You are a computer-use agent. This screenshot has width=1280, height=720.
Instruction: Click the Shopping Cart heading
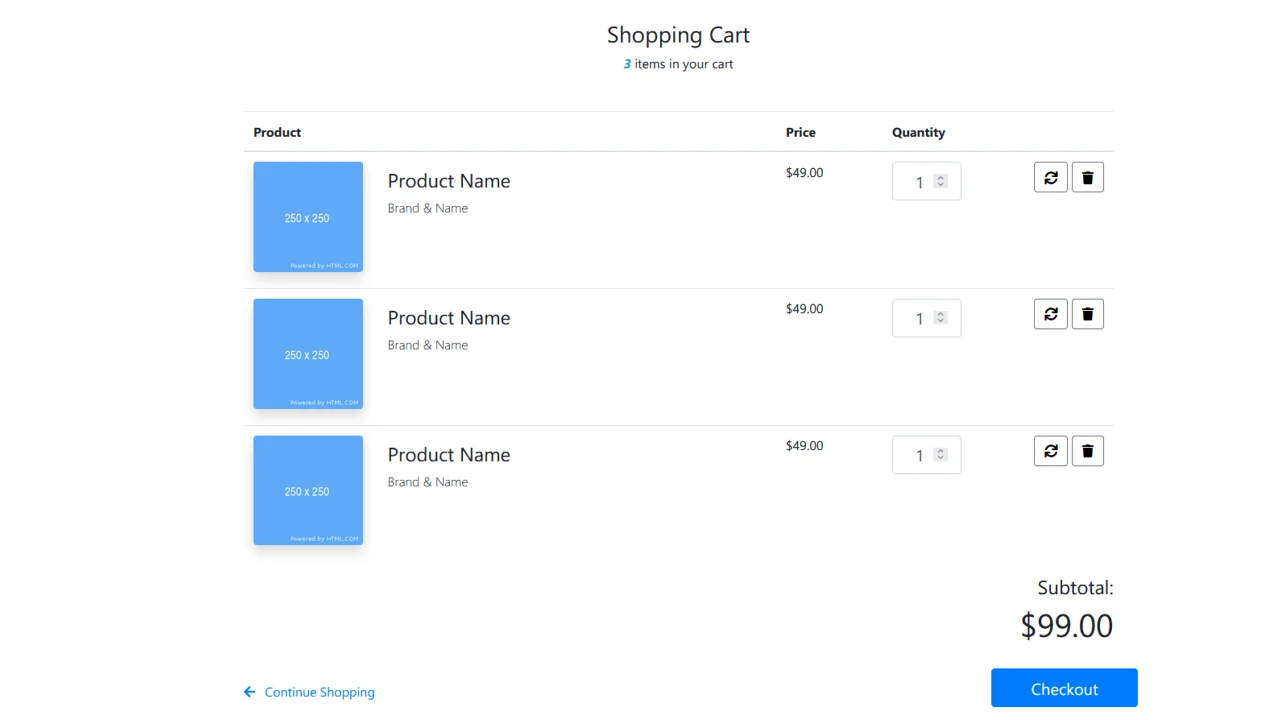(x=678, y=35)
